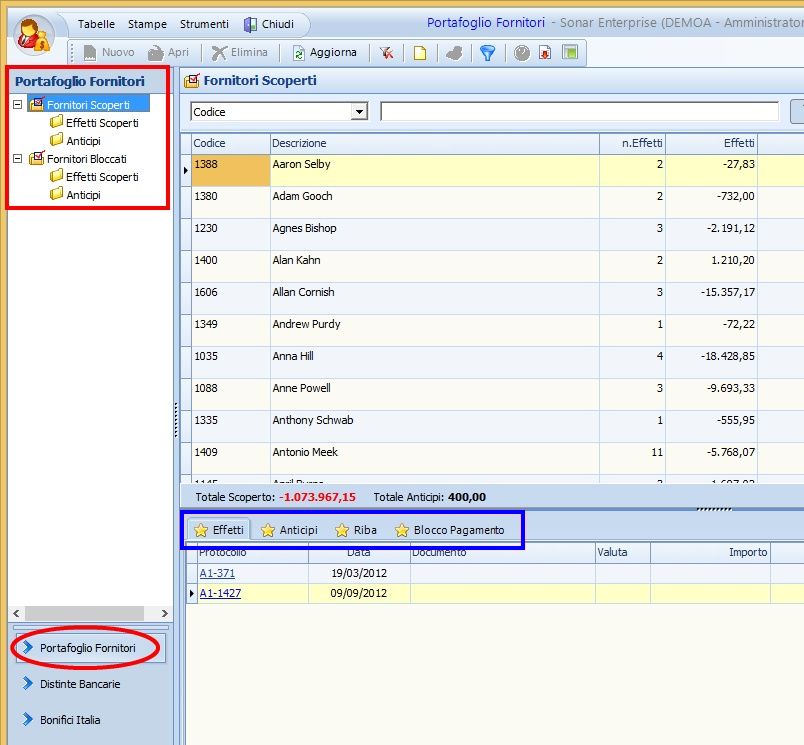Click the blue funnel filter icon
804x745 pixels.
click(487, 53)
